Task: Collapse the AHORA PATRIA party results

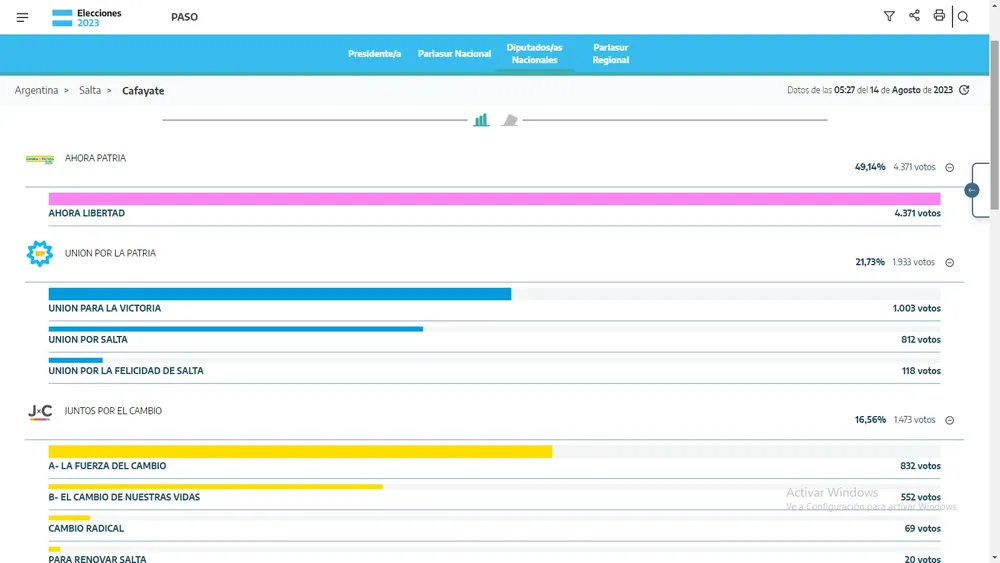Action: tap(950, 168)
